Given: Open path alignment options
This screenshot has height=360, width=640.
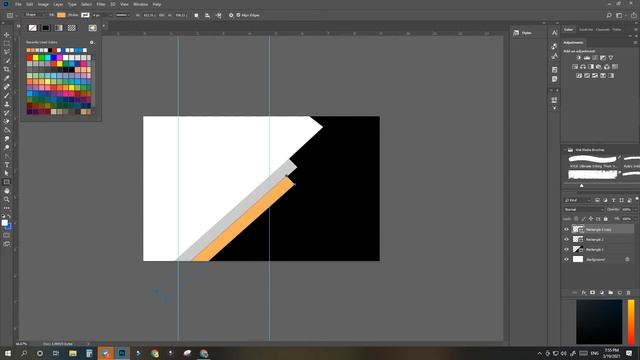Looking at the screenshot, I should pos(207,16).
